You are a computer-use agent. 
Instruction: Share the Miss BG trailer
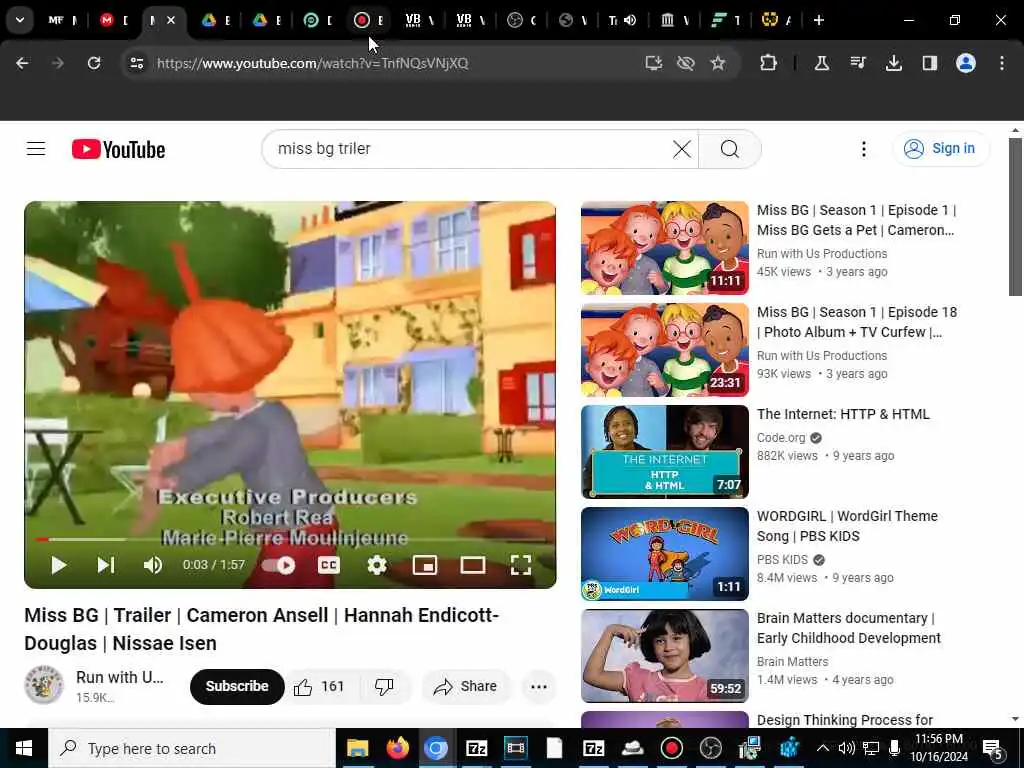click(x=466, y=686)
